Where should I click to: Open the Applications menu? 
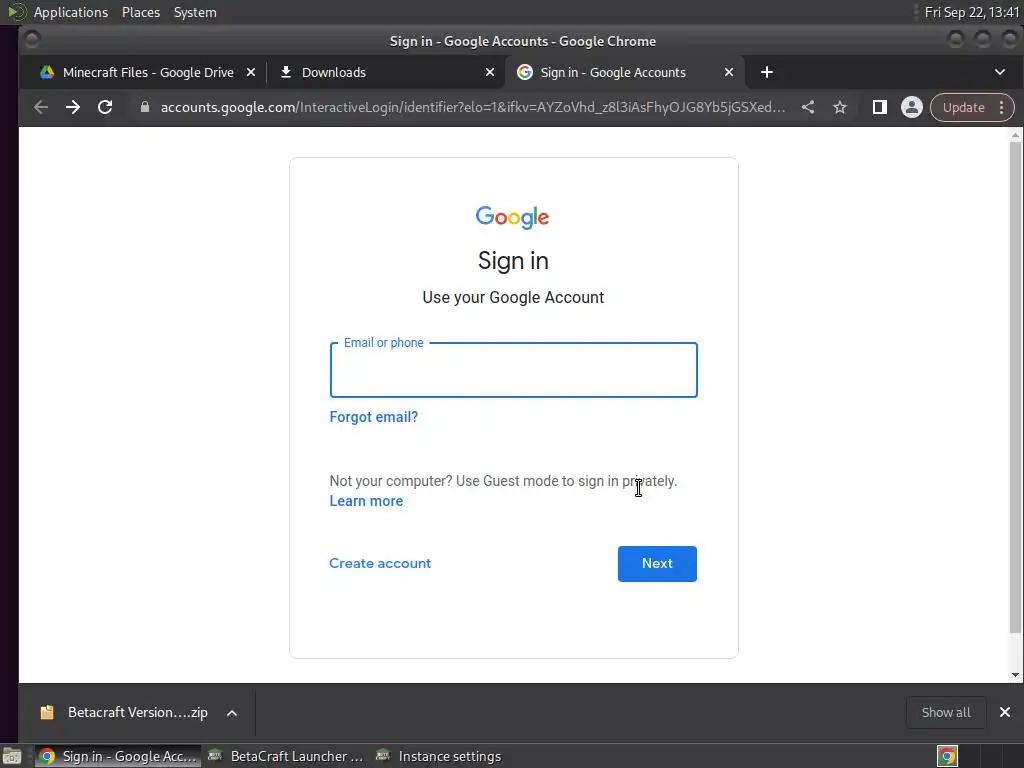click(71, 12)
